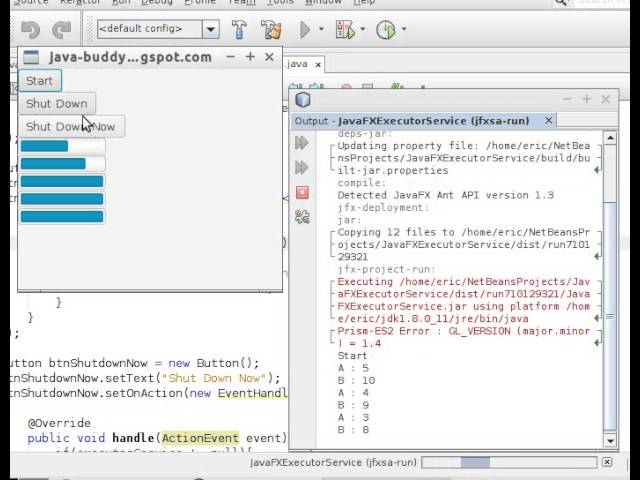
Task: Click the Undo arrow in NetBeans toolbar
Action: click(x=31, y=29)
